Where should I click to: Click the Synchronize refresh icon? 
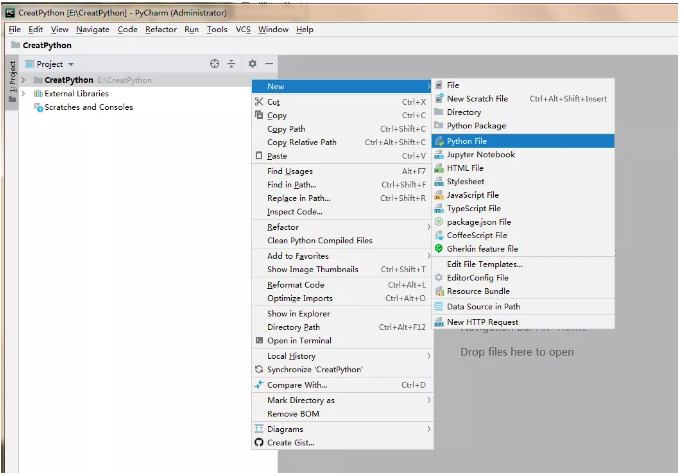point(259,370)
